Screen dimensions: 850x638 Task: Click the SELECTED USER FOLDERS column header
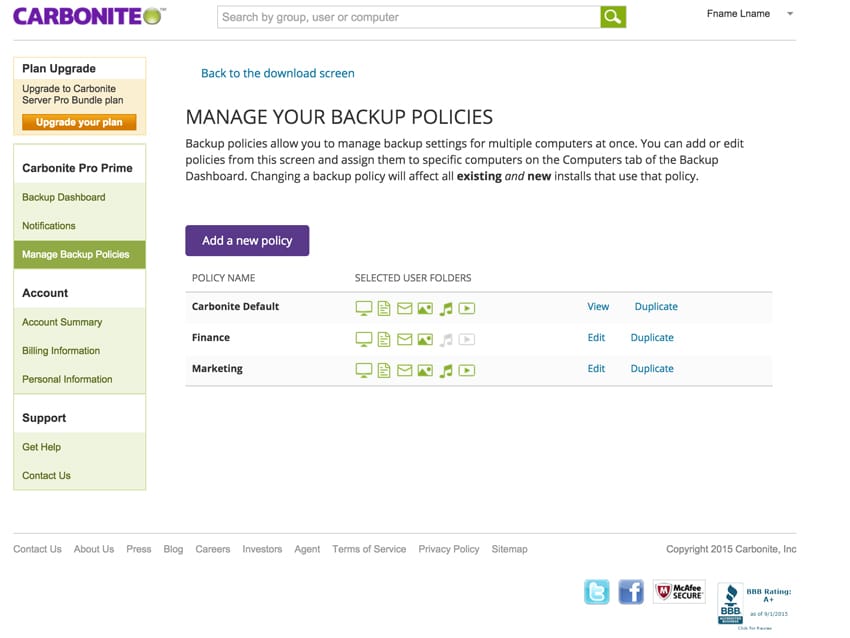[413, 278]
